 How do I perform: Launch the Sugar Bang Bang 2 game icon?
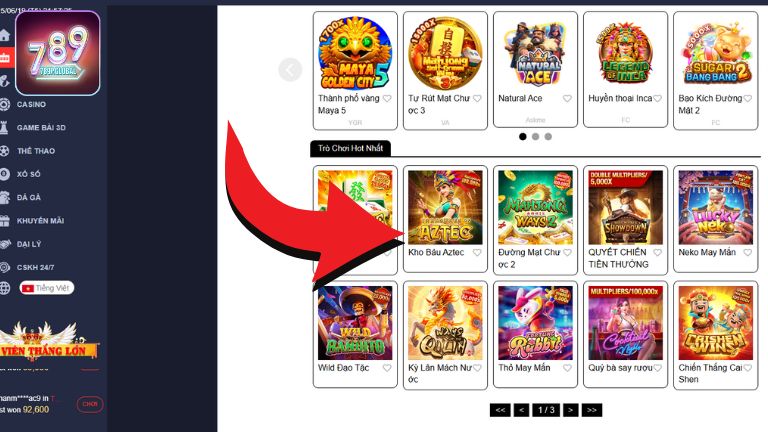pos(715,53)
